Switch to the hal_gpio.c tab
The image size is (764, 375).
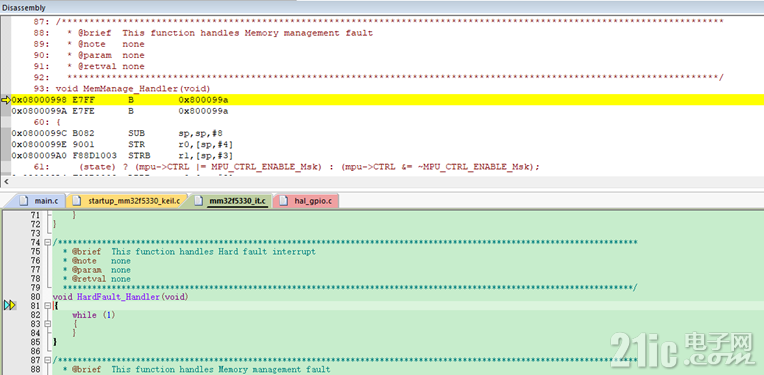point(306,201)
